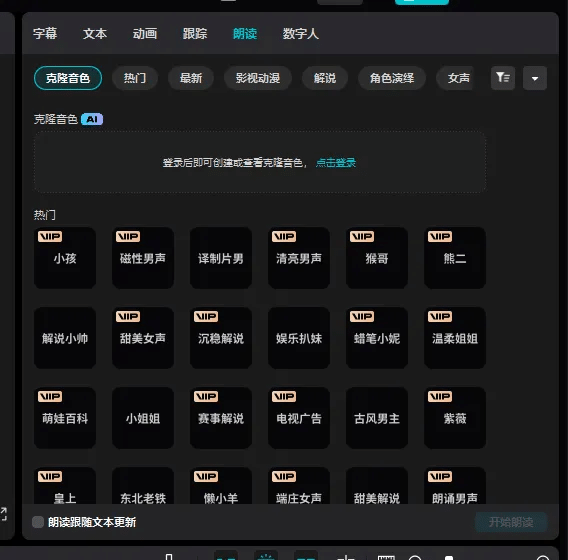The image size is (568, 560).
Task: Choose the 解说 category chip
Action: point(325,78)
